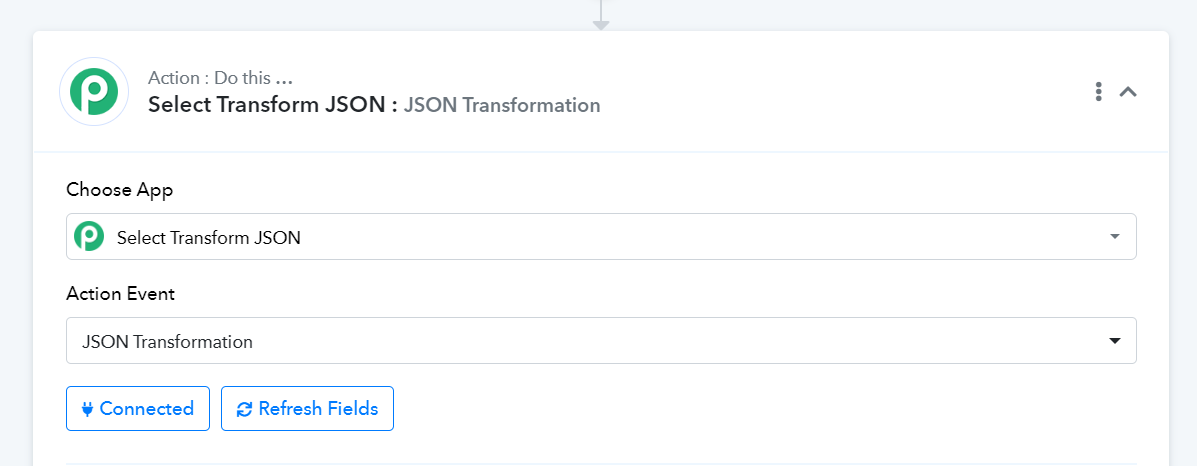
Task: Click the small Pabbly icon in Choose App field
Action: [89, 237]
